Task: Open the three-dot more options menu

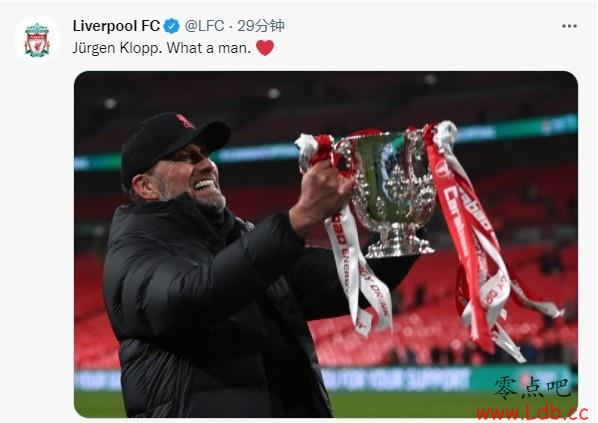Action: (x=569, y=26)
